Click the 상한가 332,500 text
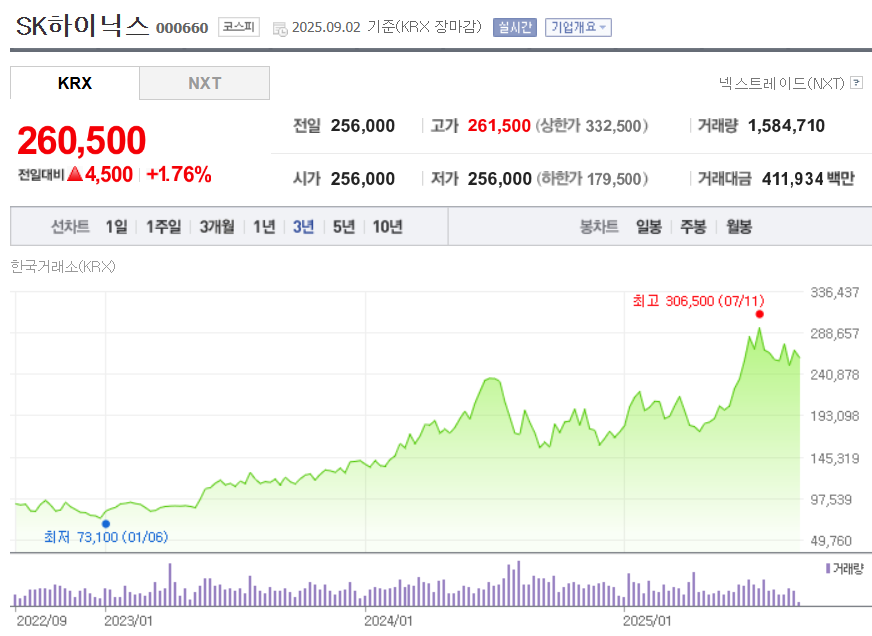This screenshot has width=872, height=636. click(x=592, y=126)
